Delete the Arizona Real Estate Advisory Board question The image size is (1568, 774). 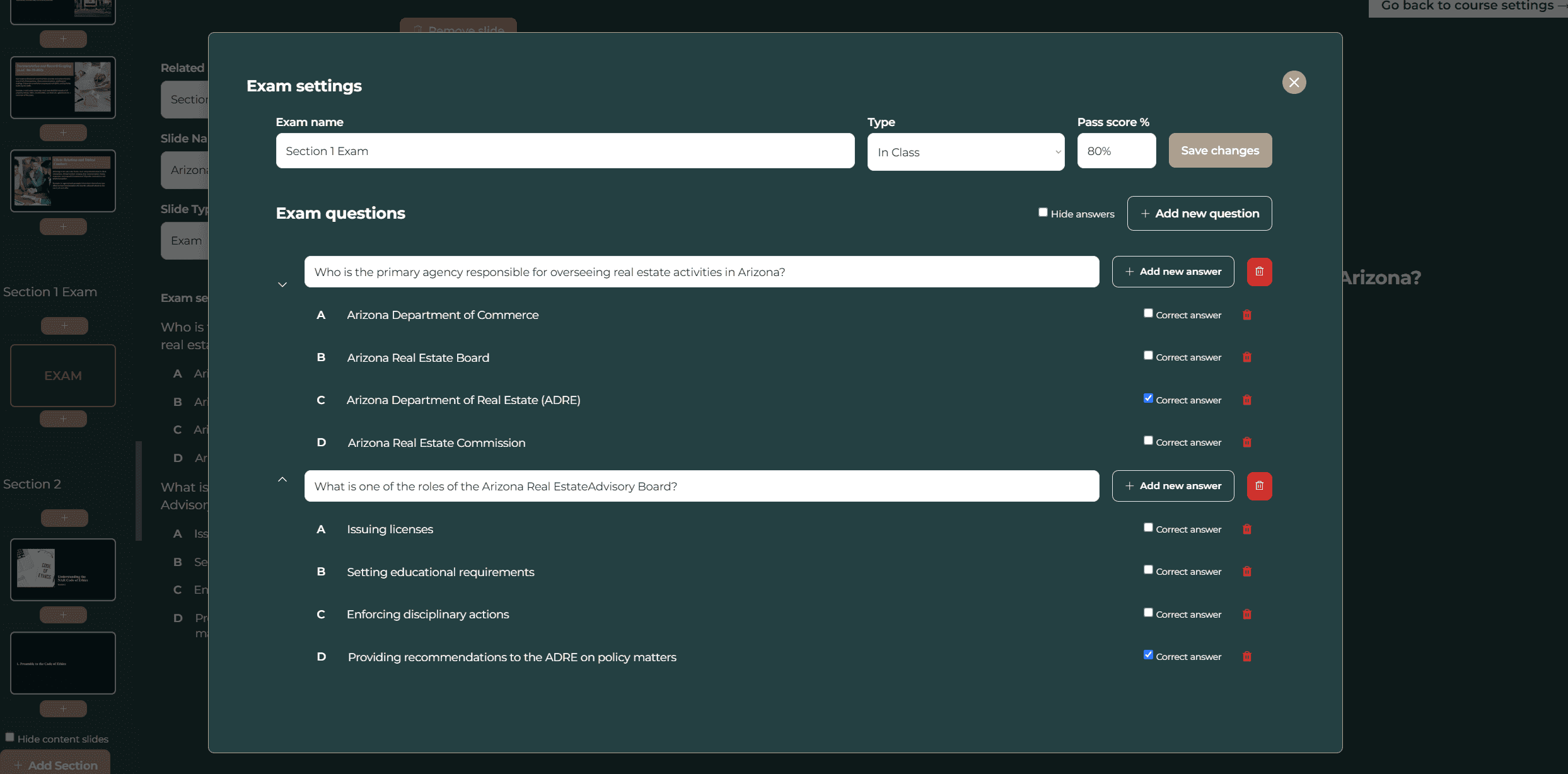click(x=1259, y=486)
